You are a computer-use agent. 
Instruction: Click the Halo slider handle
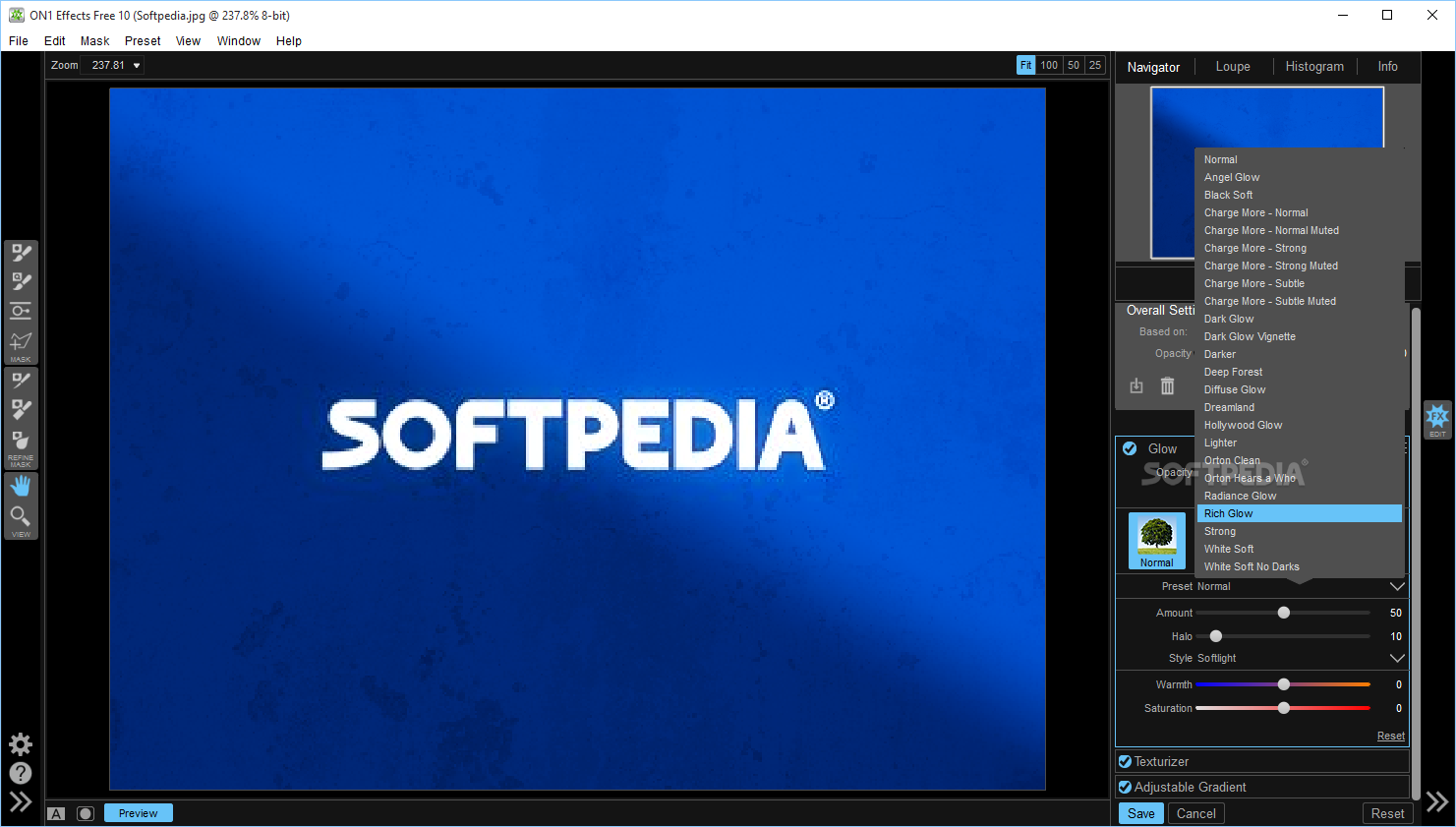tap(1216, 636)
